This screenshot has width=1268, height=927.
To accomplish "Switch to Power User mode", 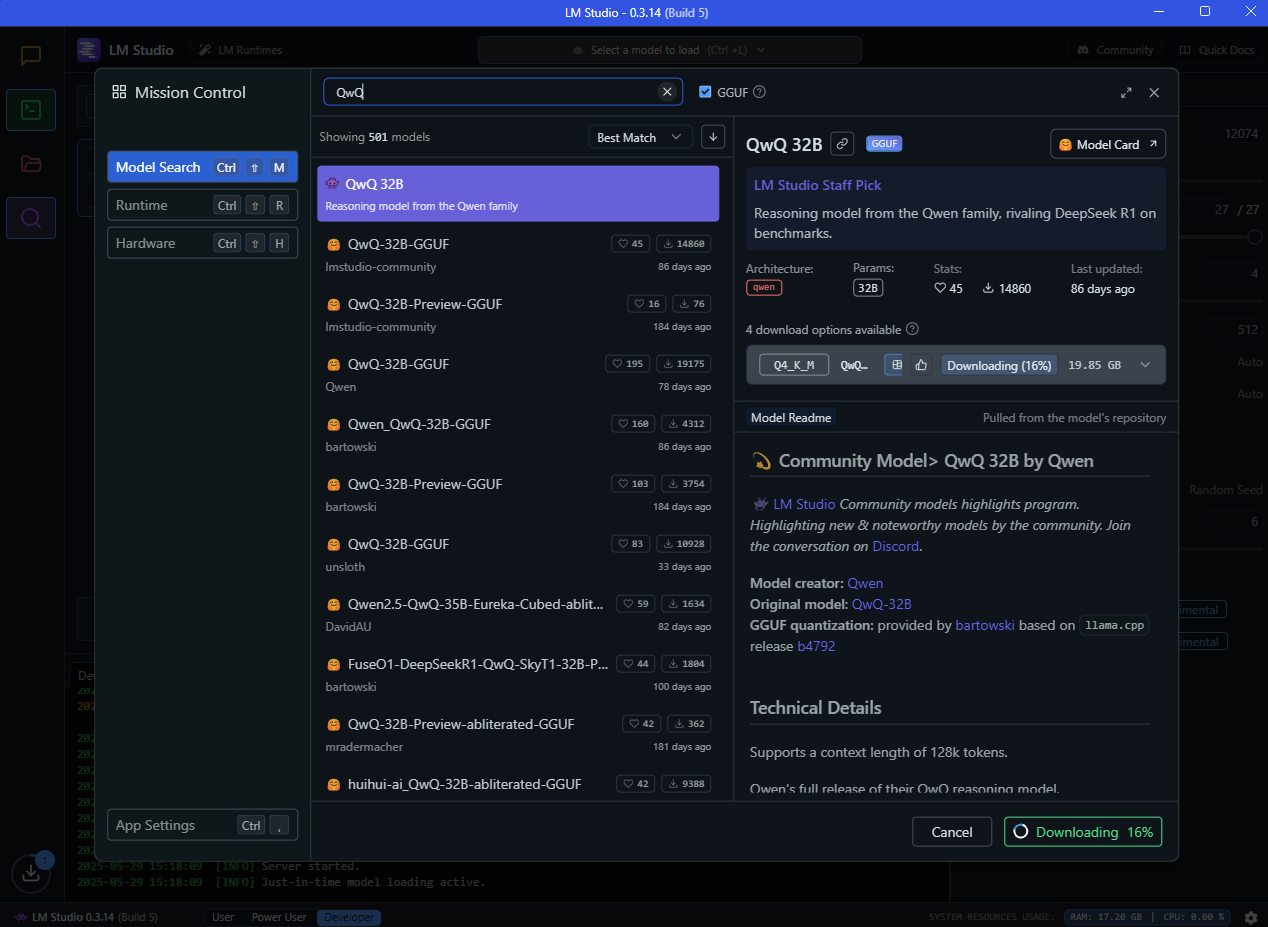I will [x=279, y=917].
